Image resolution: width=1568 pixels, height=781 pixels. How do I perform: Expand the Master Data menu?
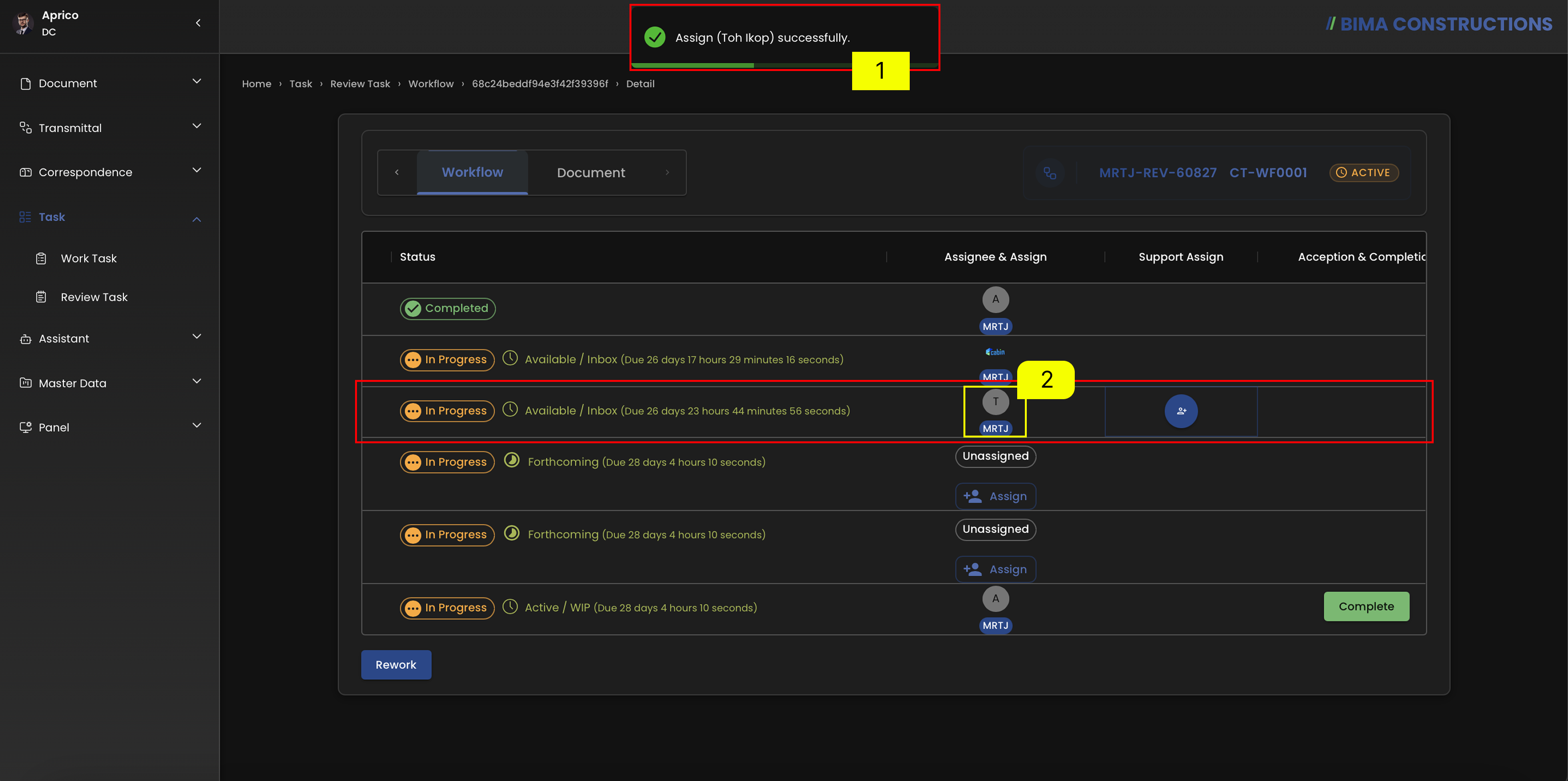click(197, 381)
